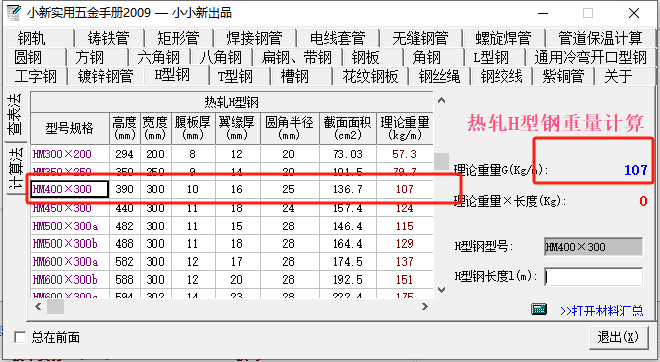
Task: Click the 翼缘厚(mm) column header
Action: pyautogui.click(x=237, y=128)
